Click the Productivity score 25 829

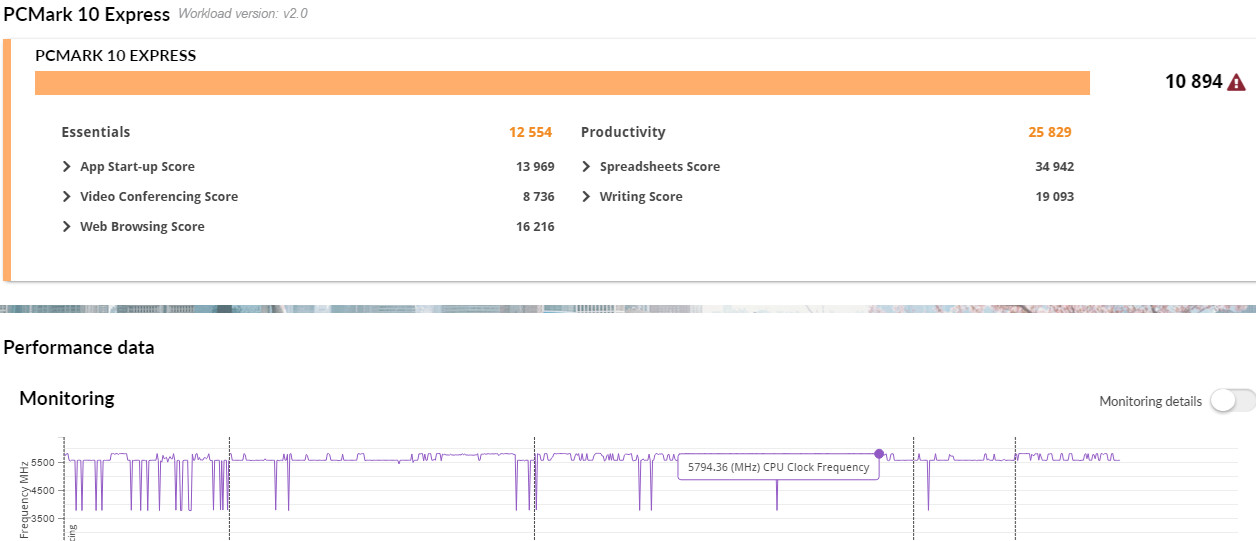(1049, 132)
